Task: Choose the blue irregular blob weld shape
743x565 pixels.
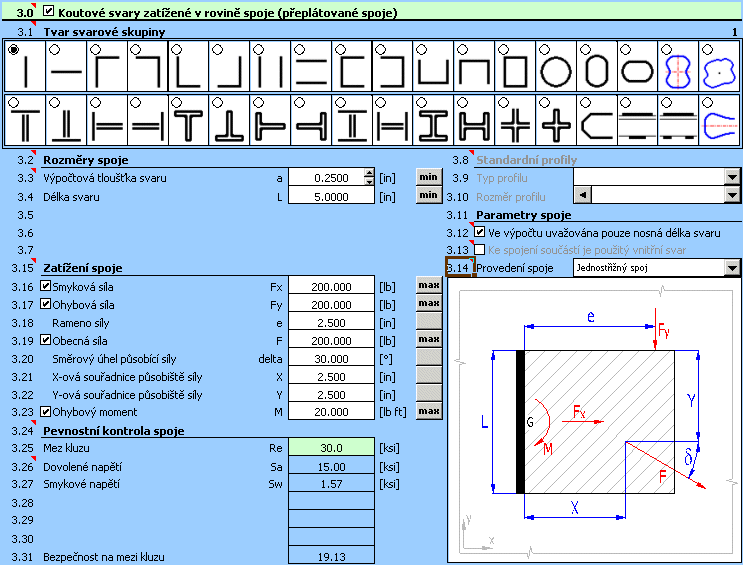Action: click(x=707, y=49)
